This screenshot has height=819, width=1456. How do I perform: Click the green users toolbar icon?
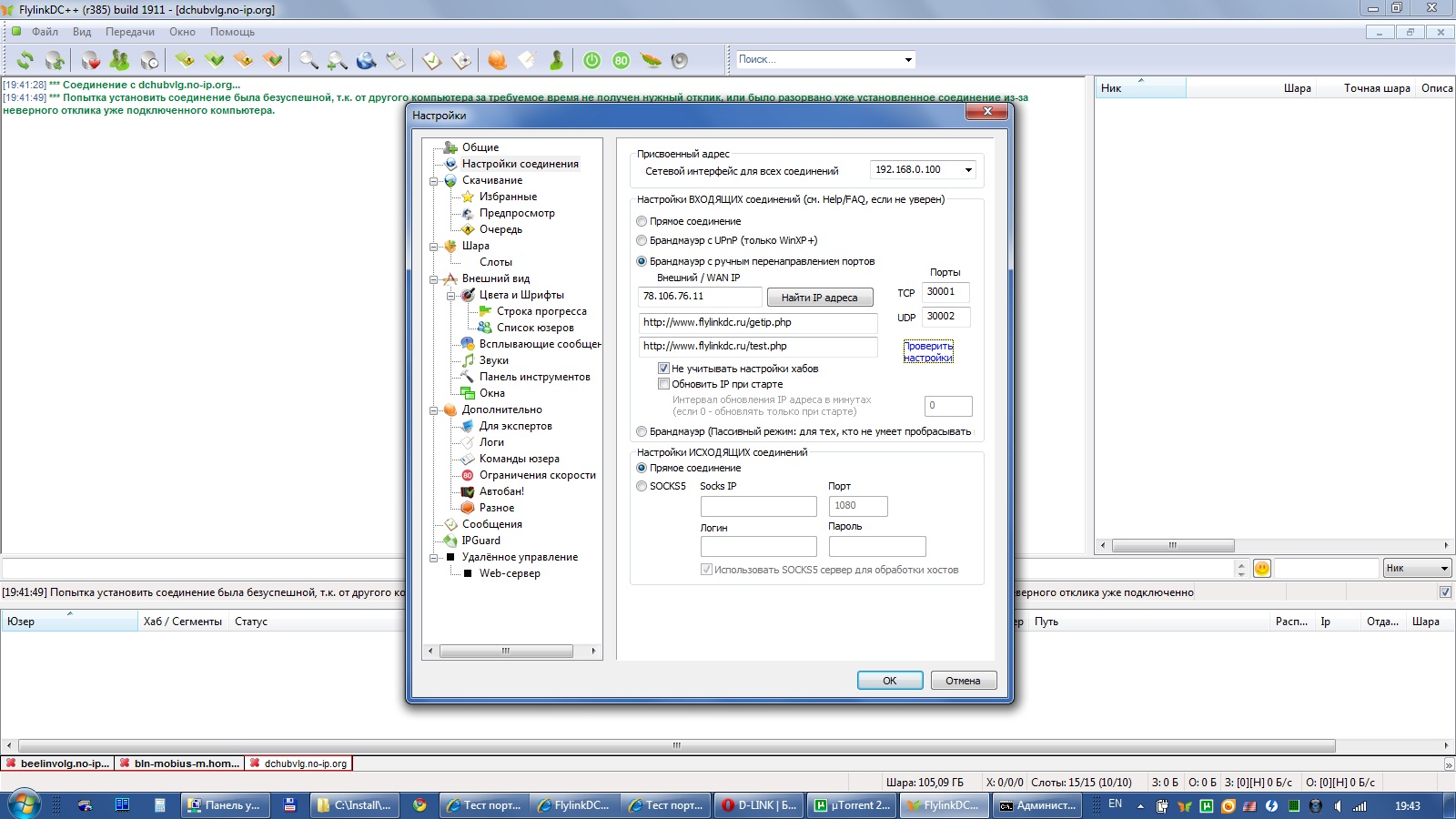(119, 60)
